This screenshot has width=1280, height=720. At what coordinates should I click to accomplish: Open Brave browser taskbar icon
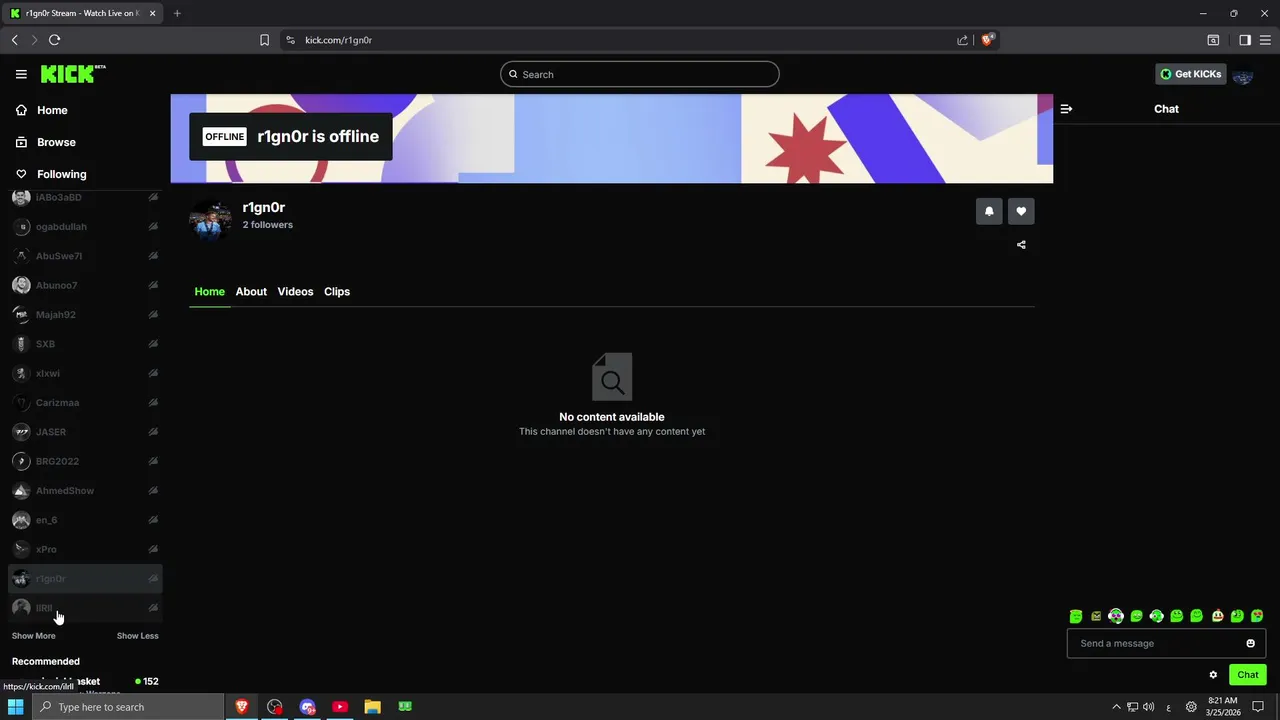pos(242,707)
